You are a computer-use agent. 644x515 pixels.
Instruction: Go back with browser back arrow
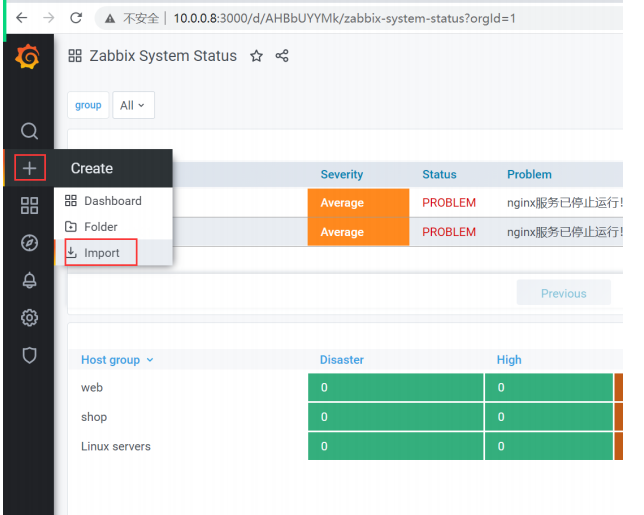(21, 18)
